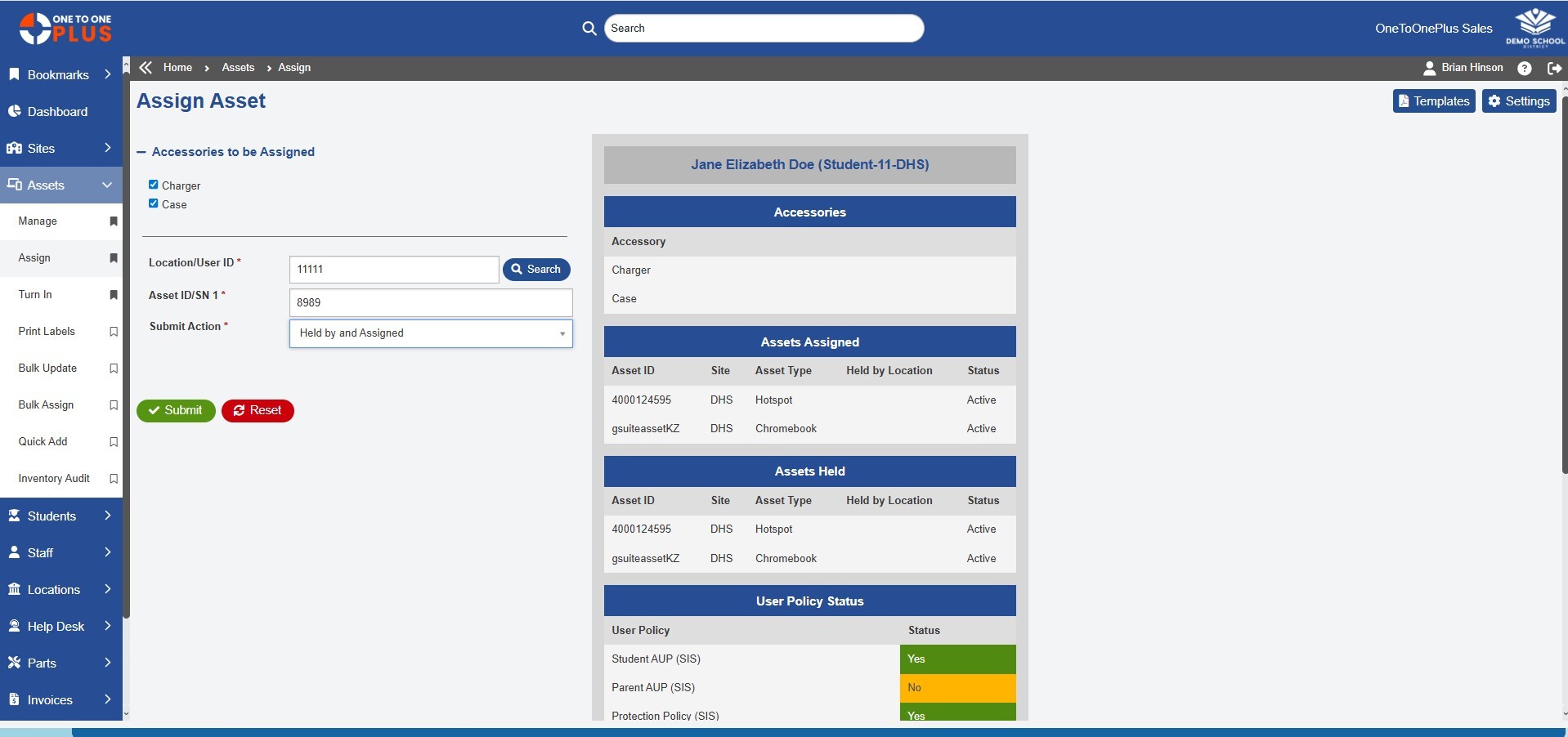Uncheck the Charger accessory checkbox
This screenshot has width=1568, height=737.
(x=153, y=184)
